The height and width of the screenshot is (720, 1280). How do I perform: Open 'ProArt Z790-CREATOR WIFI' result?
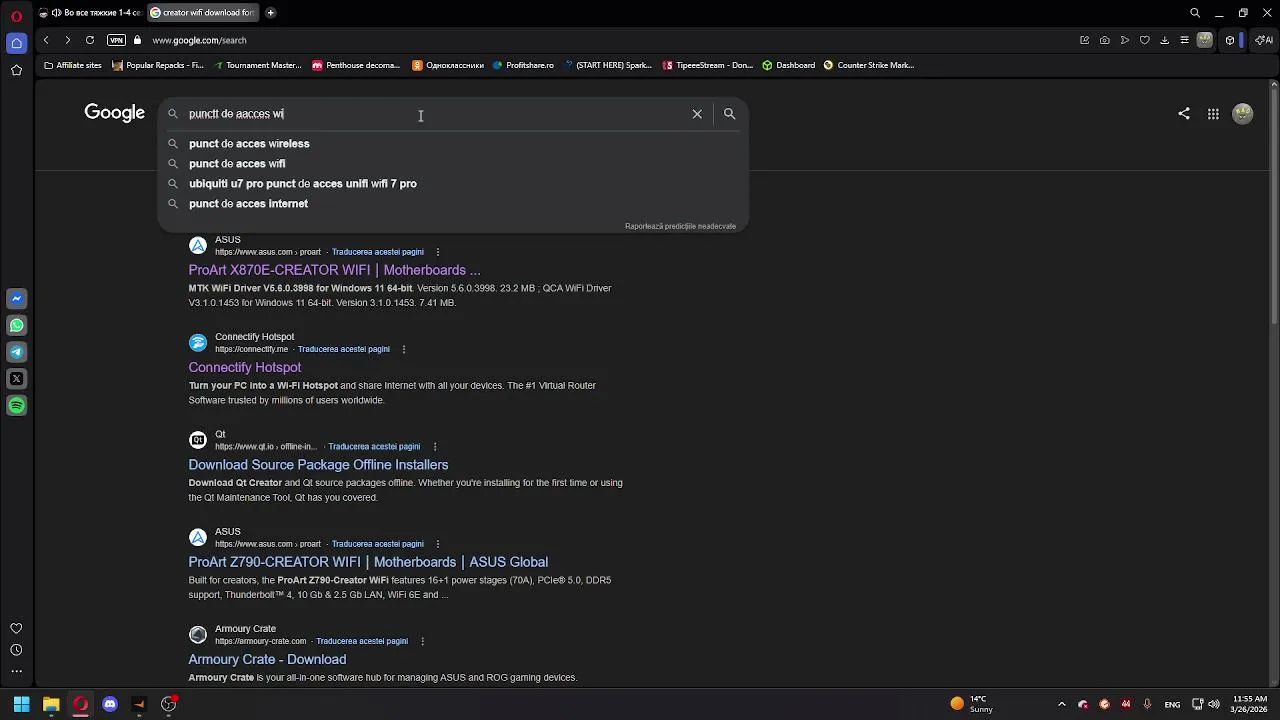[368, 562]
